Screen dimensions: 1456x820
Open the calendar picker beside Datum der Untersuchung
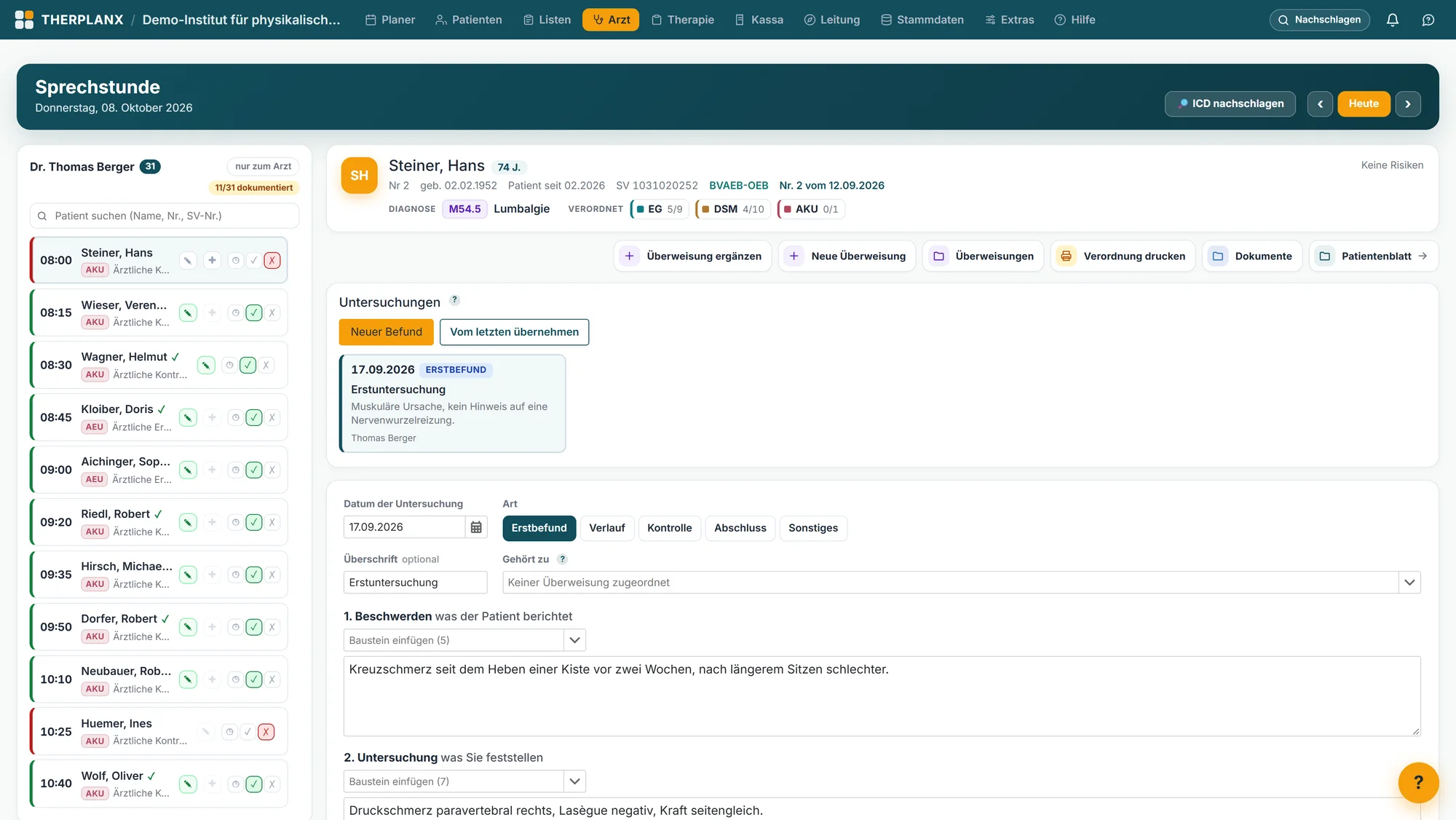pos(476,527)
